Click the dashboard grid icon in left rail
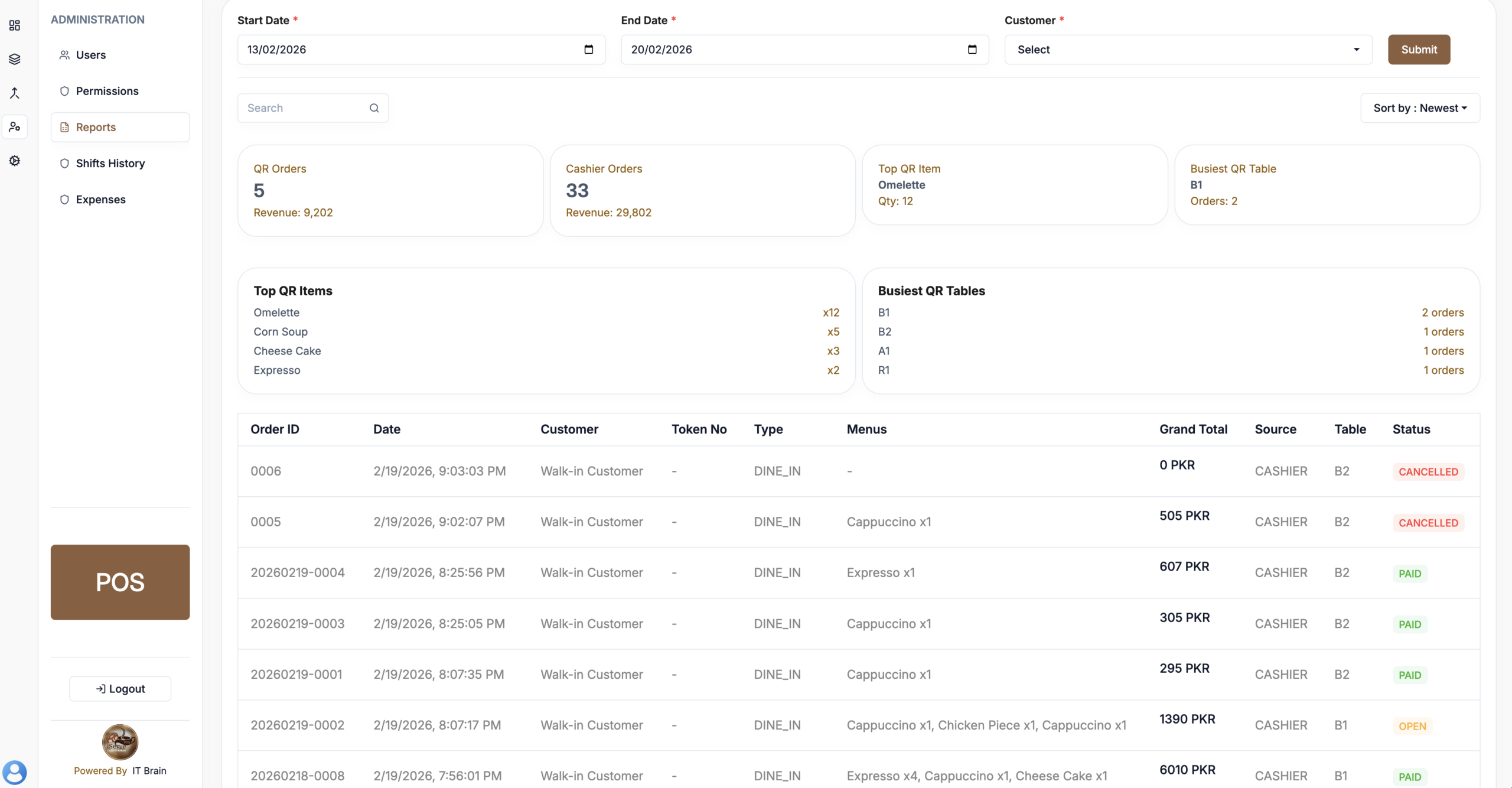This screenshot has height=788, width=1512. [x=15, y=25]
